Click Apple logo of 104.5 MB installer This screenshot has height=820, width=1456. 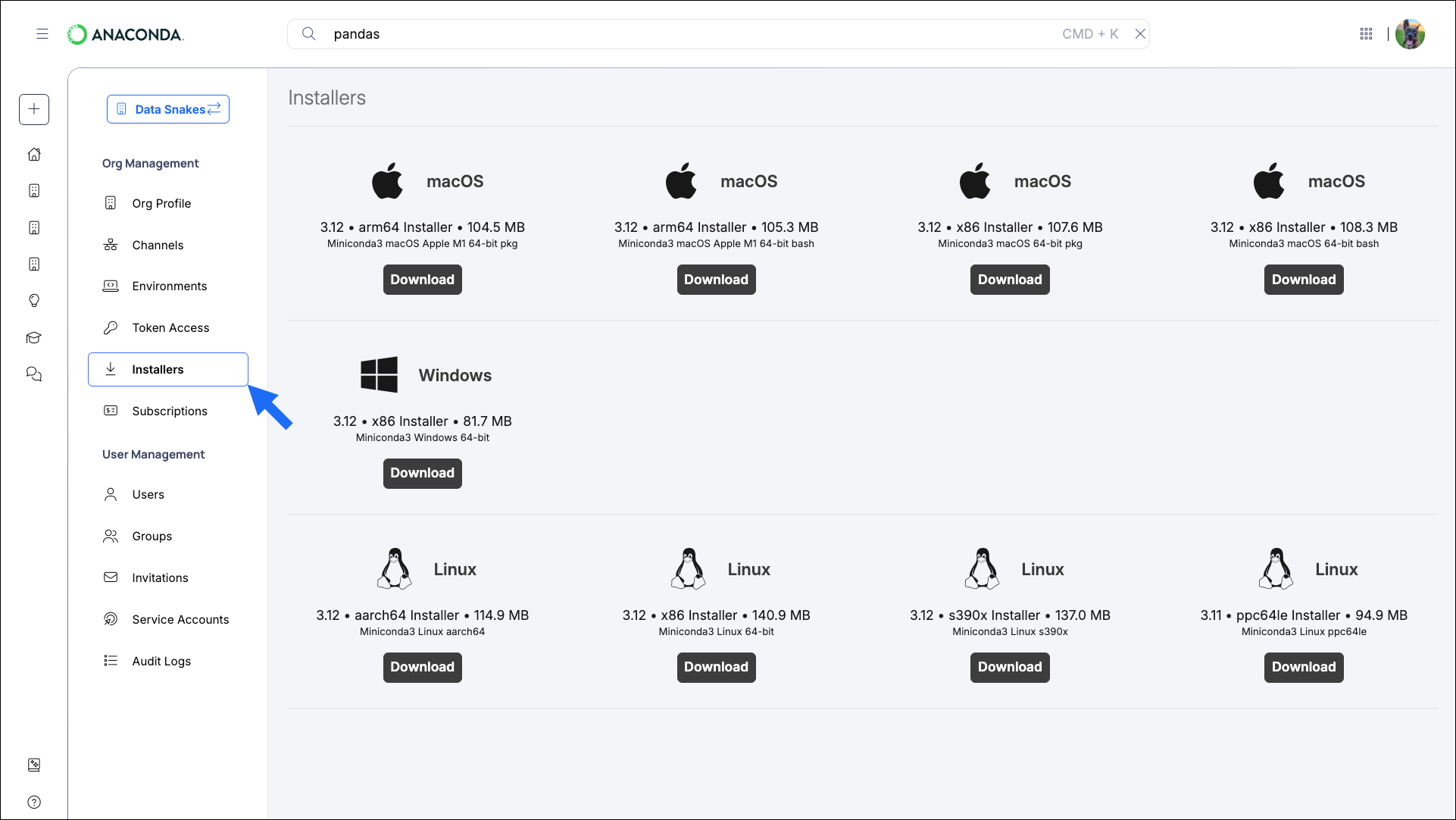tap(387, 181)
